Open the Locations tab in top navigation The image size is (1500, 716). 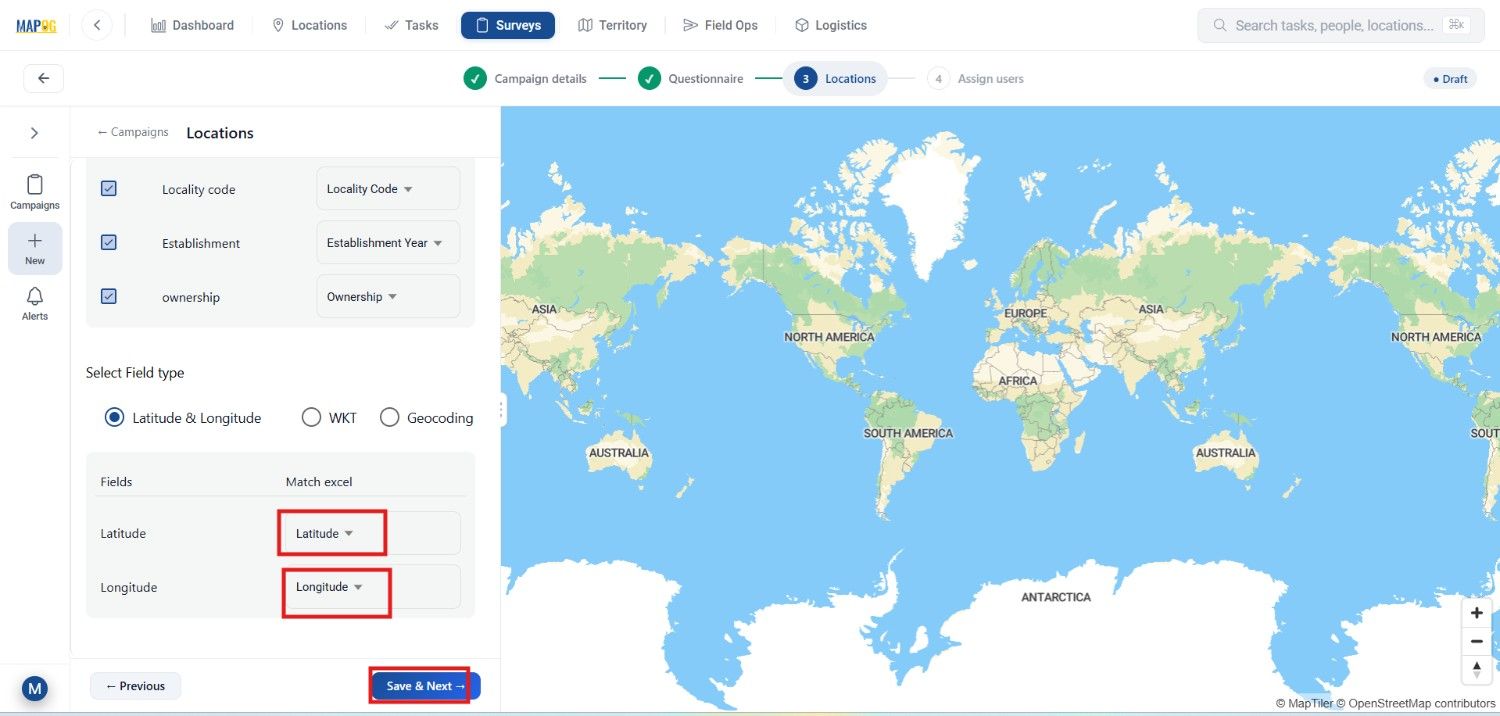(x=310, y=25)
